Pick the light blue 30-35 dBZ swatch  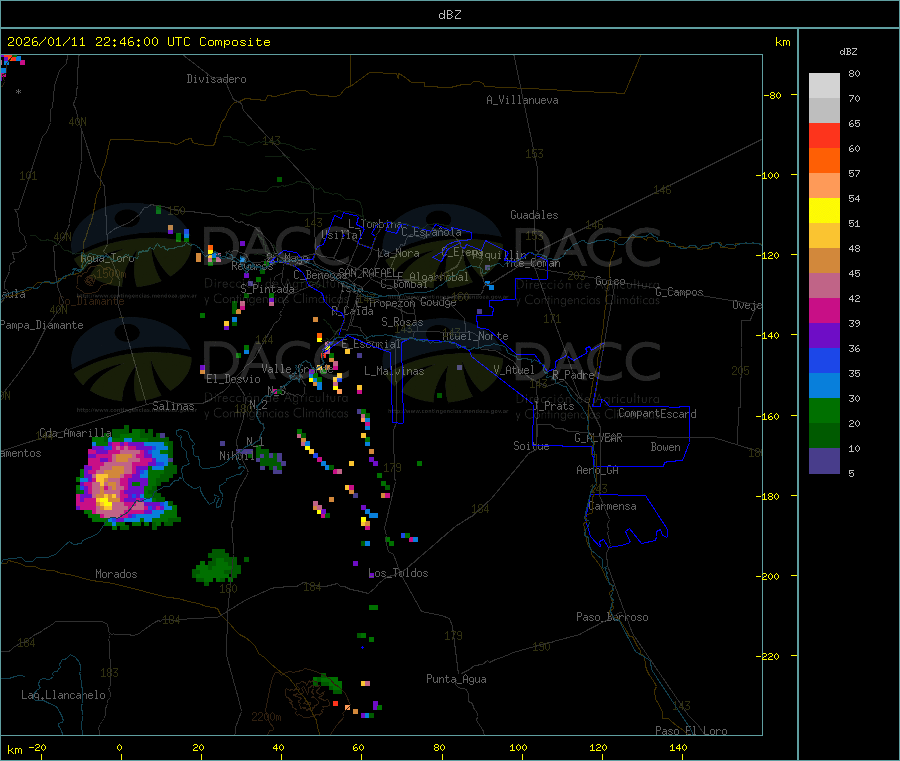[x=824, y=386]
